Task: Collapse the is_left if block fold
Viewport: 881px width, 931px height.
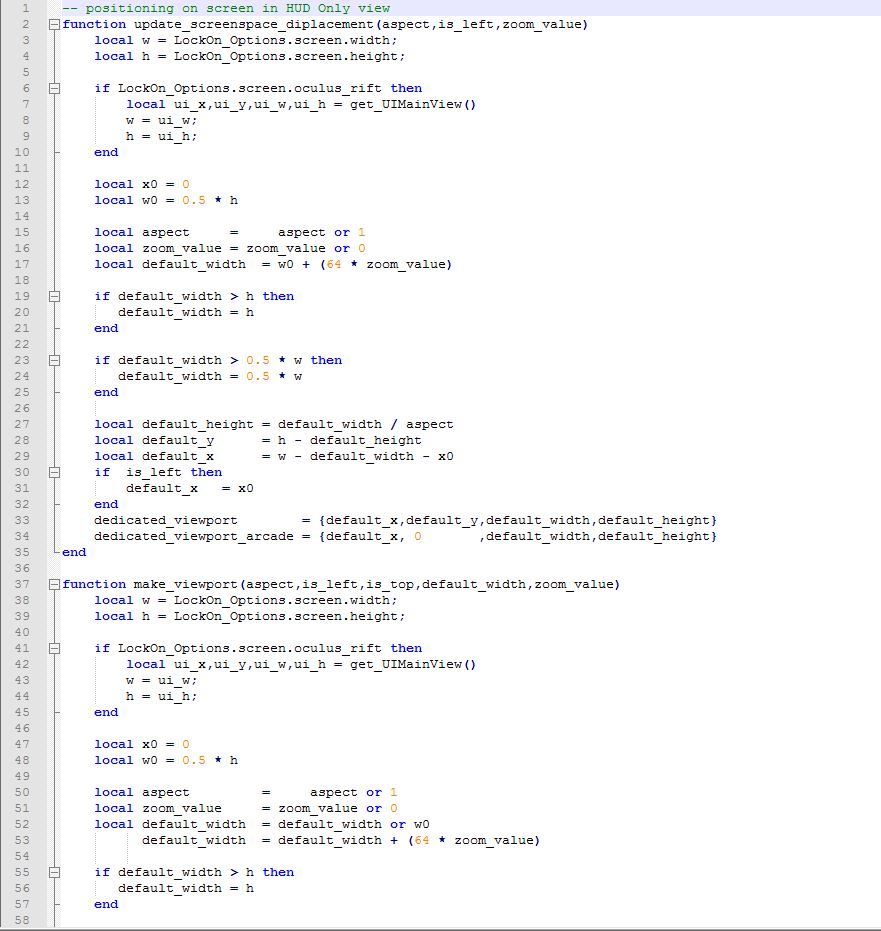Action: click(x=56, y=472)
